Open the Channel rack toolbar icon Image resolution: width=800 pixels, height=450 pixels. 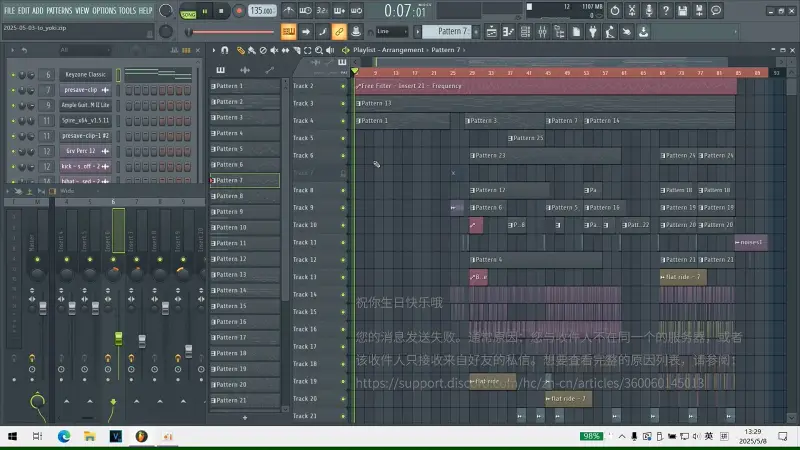point(525,32)
